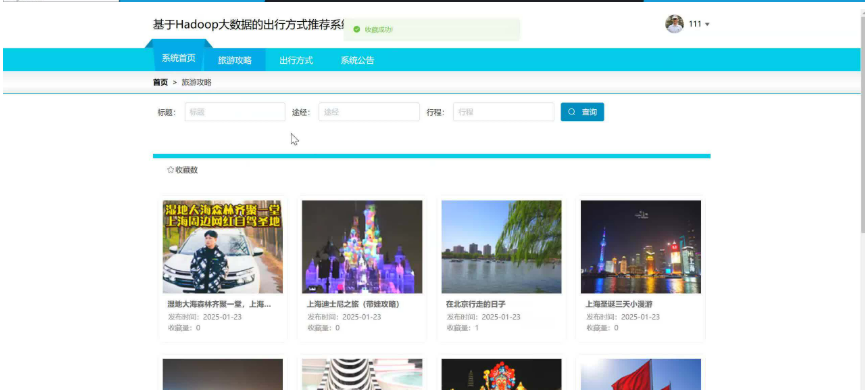Click publish date under 湿地大海森林 card
The width and height of the screenshot is (865, 390).
click(205, 317)
